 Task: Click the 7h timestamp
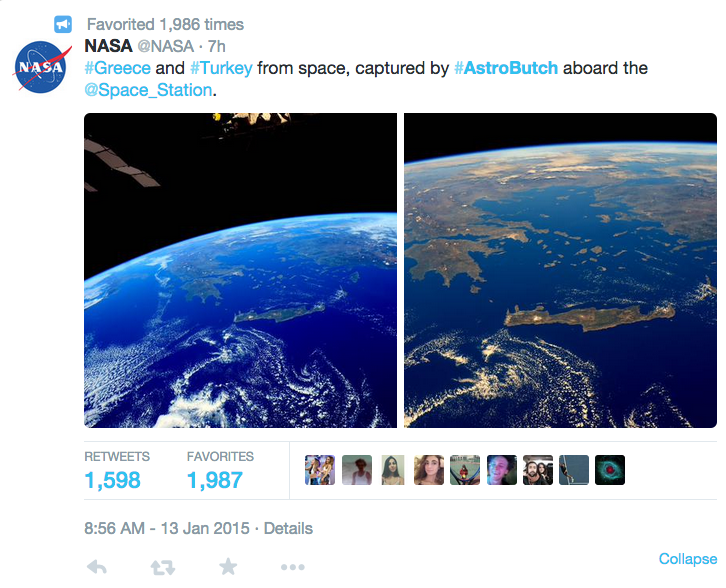(216, 46)
